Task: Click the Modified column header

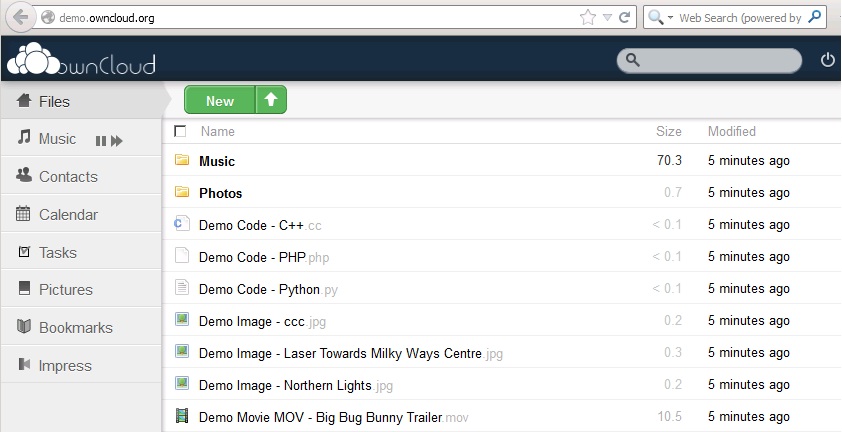Action: pyautogui.click(x=731, y=132)
